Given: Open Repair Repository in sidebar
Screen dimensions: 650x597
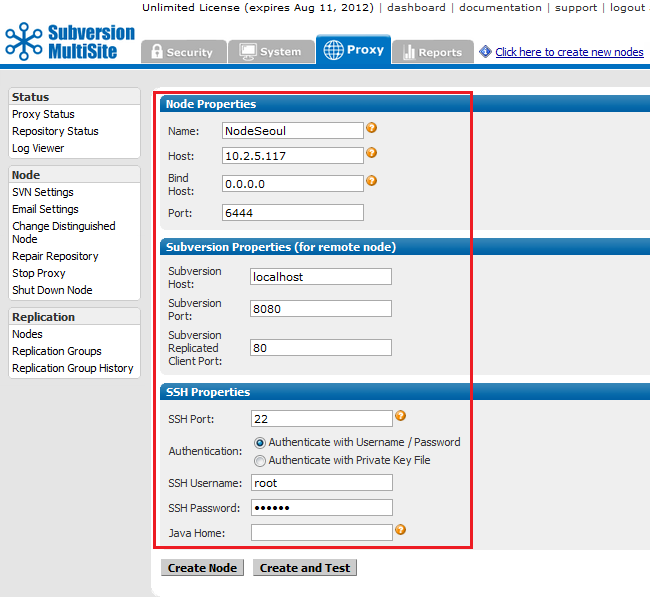Looking at the screenshot, I should coord(55,256).
